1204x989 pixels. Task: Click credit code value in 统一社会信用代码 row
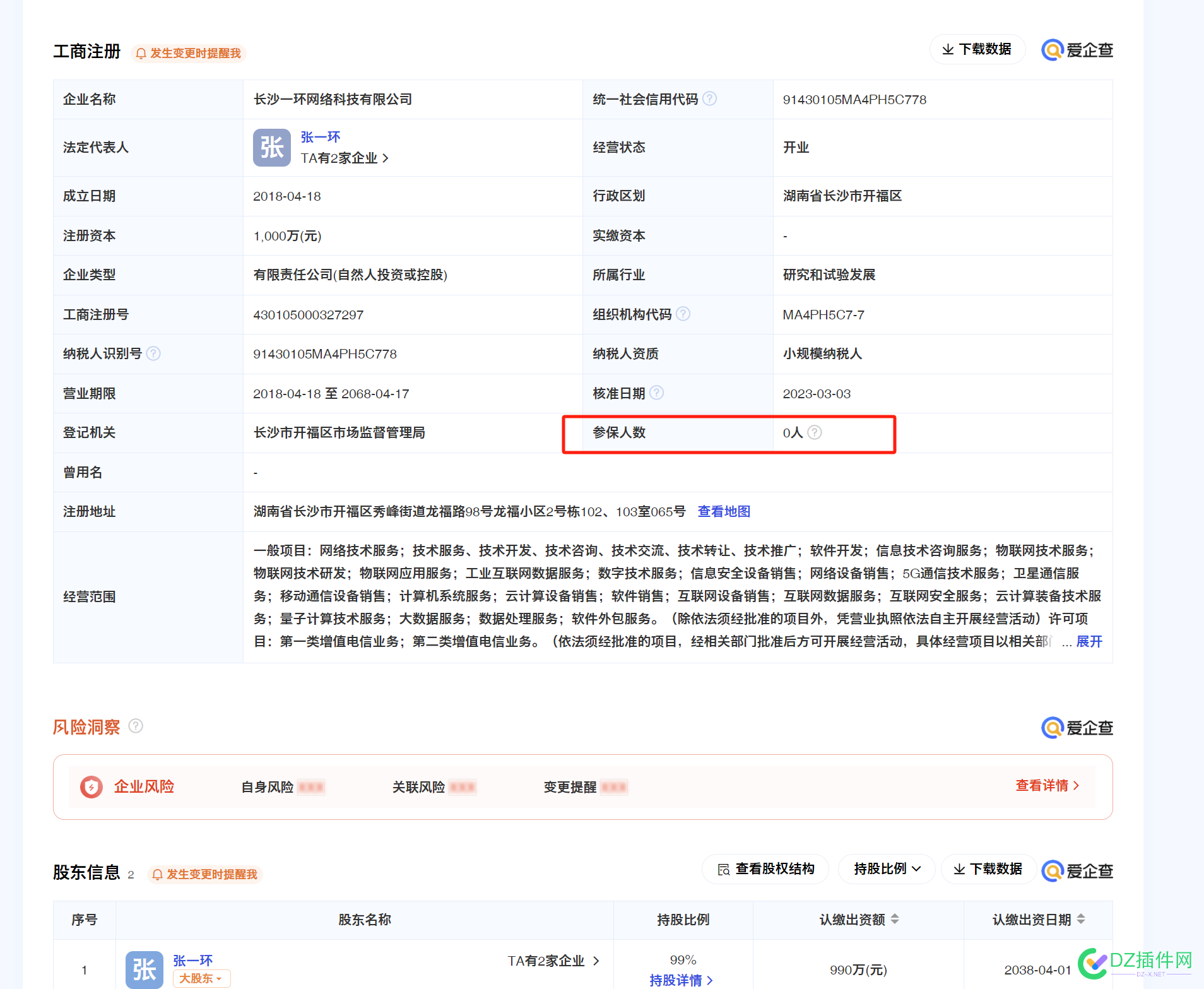coord(854,100)
